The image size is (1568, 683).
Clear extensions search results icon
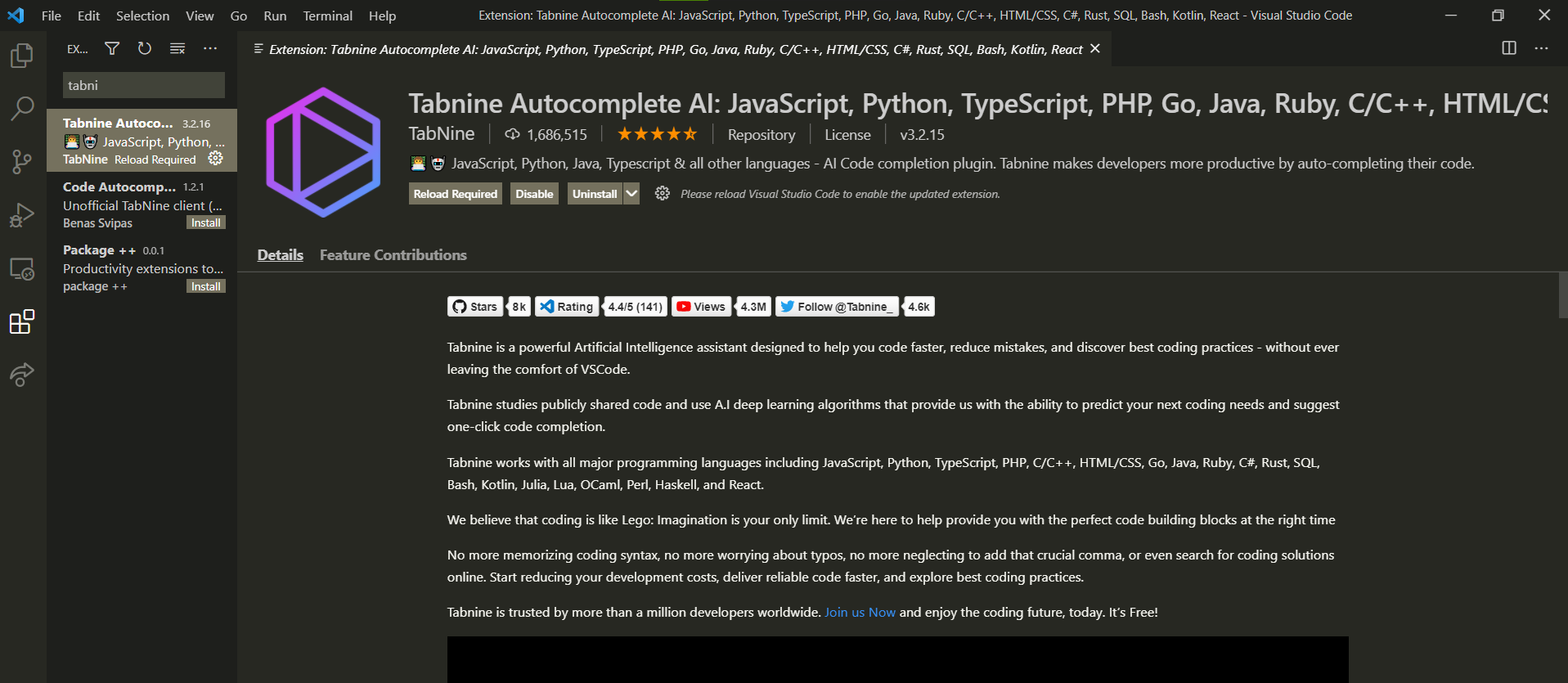tap(177, 49)
